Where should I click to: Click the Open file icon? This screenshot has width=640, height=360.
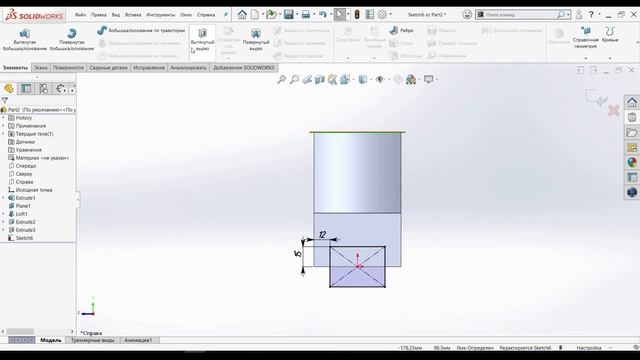271,15
